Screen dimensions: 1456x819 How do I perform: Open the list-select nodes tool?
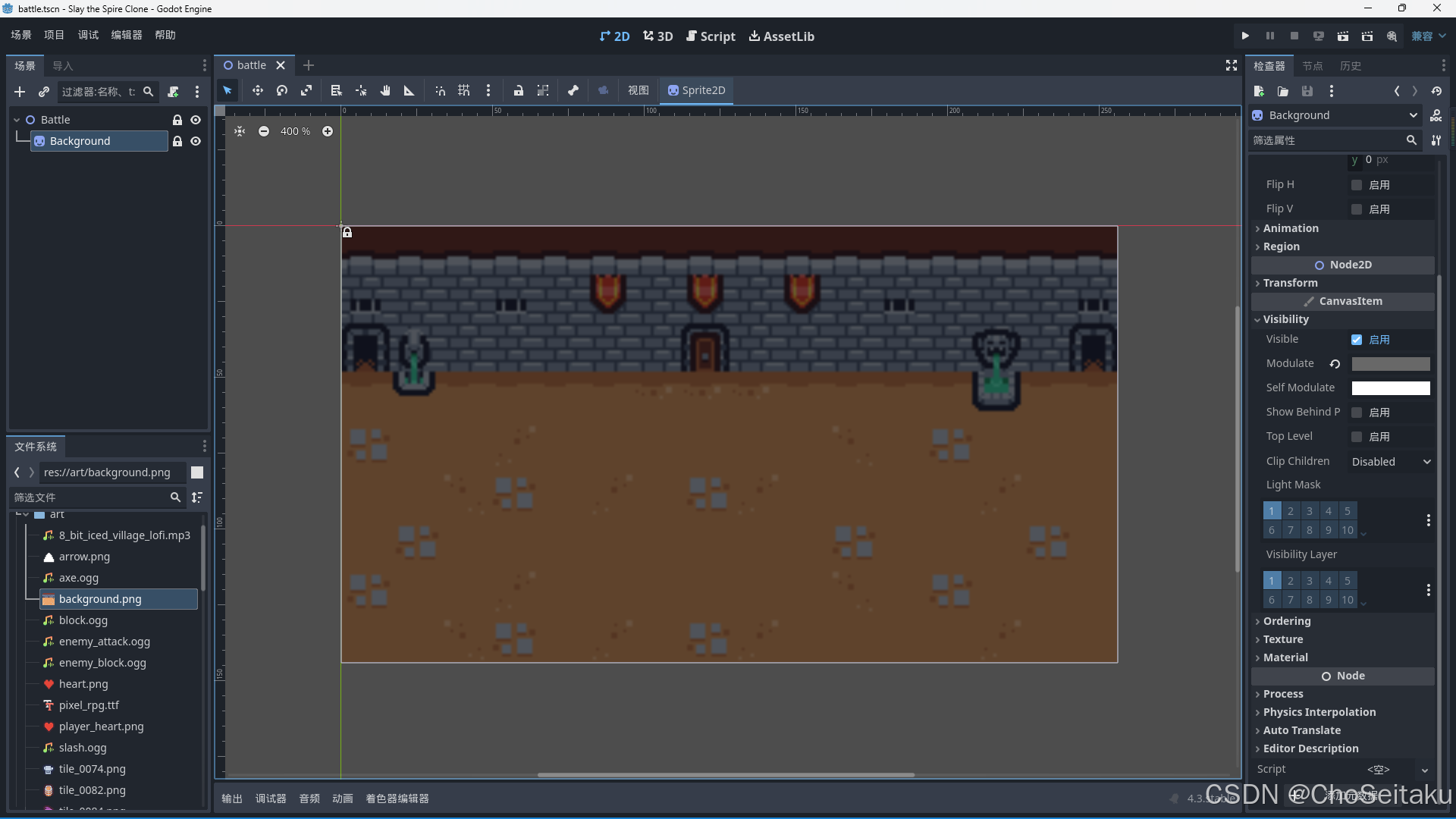click(x=337, y=90)
